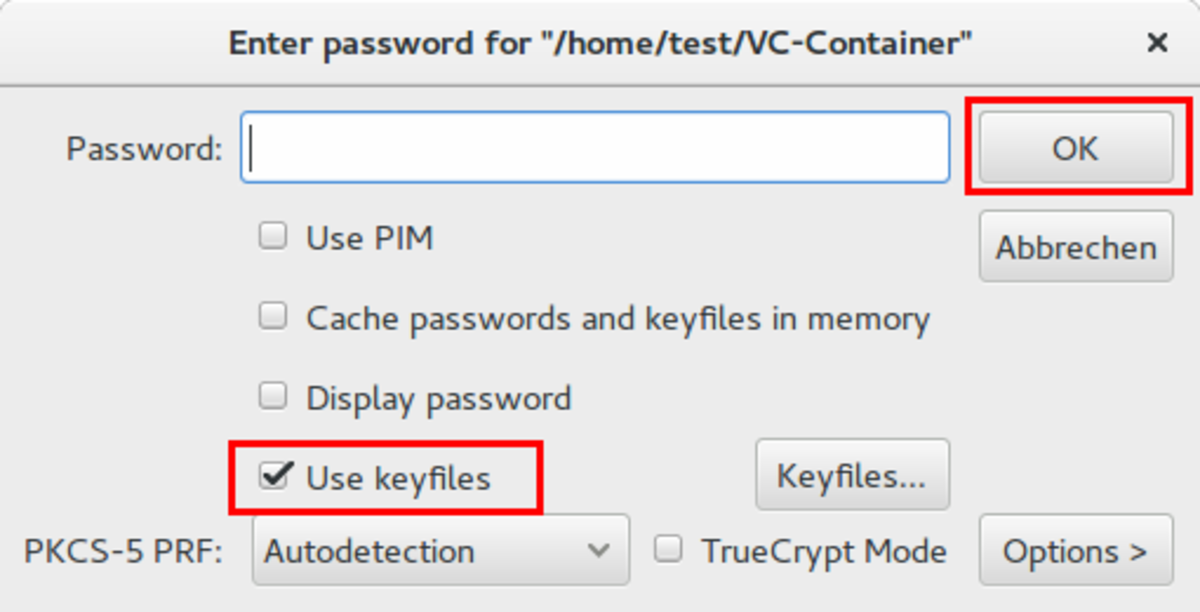
Task: Confirm with the OK button
Action: pyautogui.click(x=1075, y=148)
